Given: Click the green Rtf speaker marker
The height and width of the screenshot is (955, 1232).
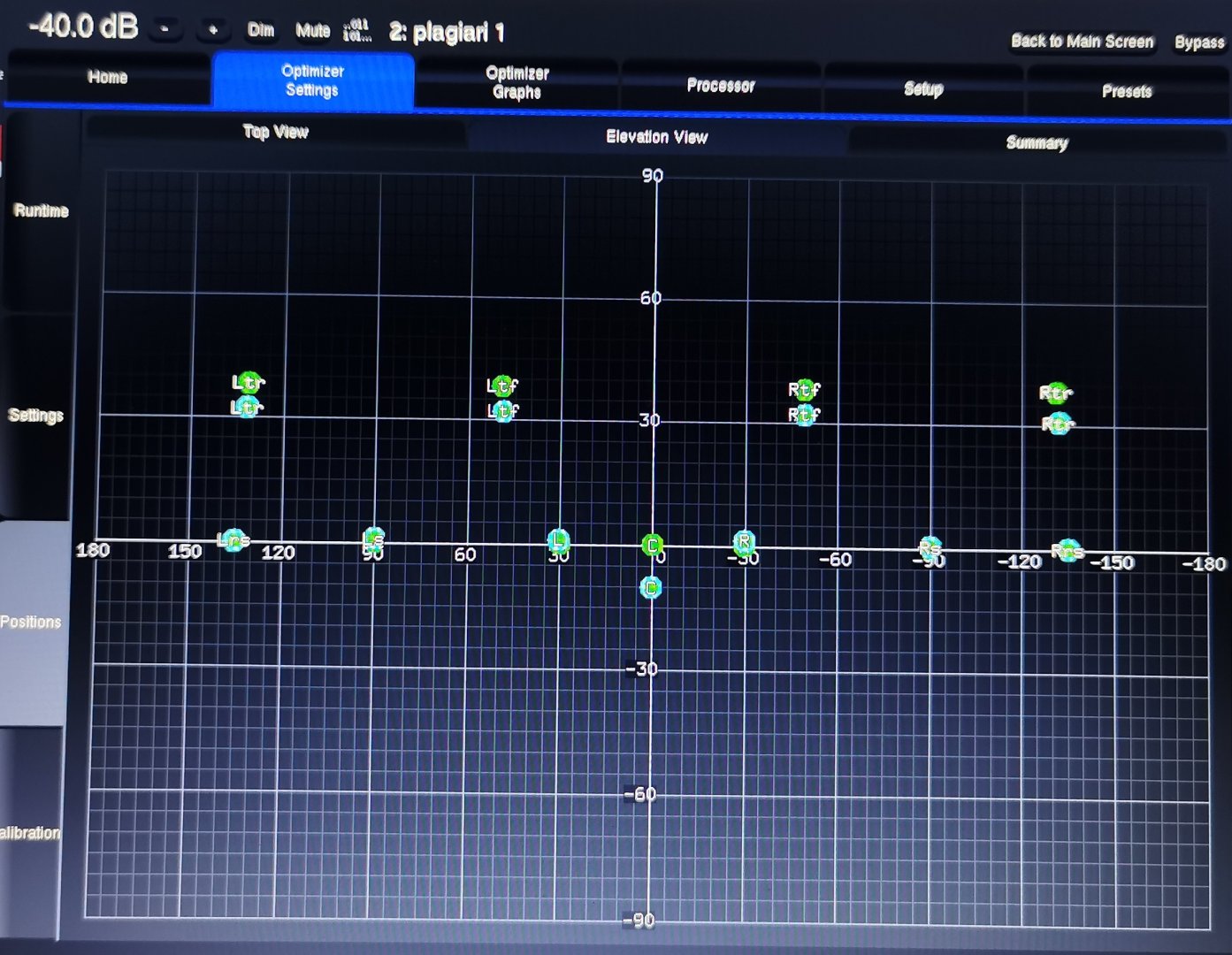Looking at the screenshot, I should (x=804, y=389).
